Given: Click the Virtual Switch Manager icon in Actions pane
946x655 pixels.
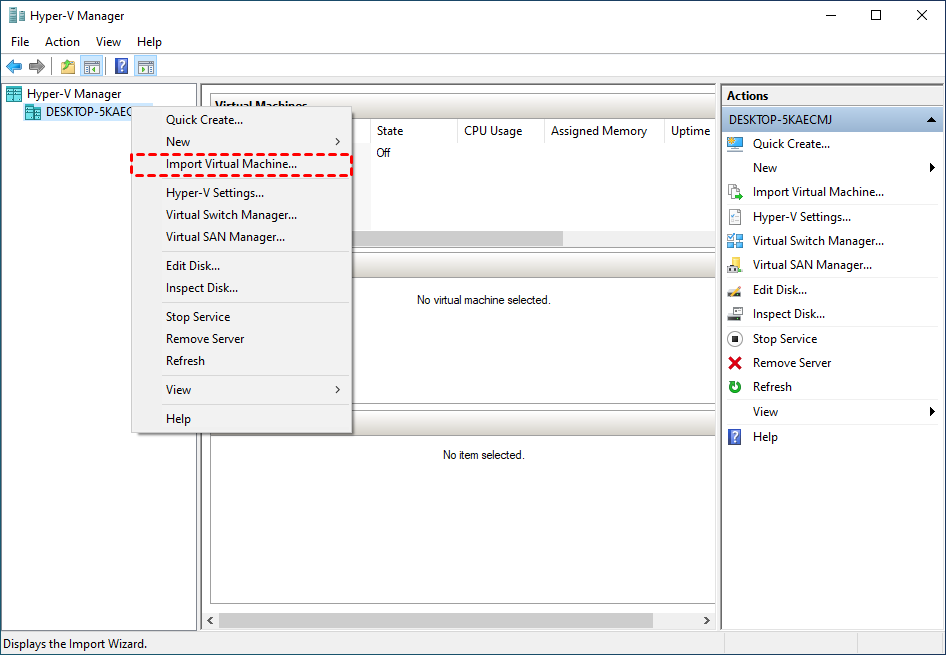Looking at the screenshot, I should (735, 241).
